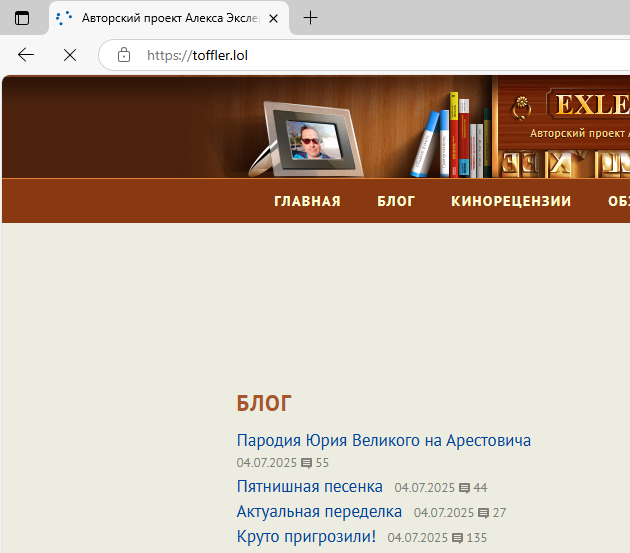This screenshot has height=553, width=630.
Task: Open the ГЛАВНАЯ menu item
Action: [x=307, y=201]
